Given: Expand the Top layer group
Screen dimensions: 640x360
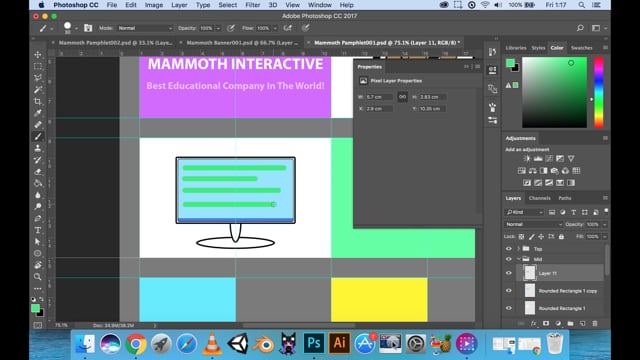Looking at the screenshot, I should click(519, 249).
